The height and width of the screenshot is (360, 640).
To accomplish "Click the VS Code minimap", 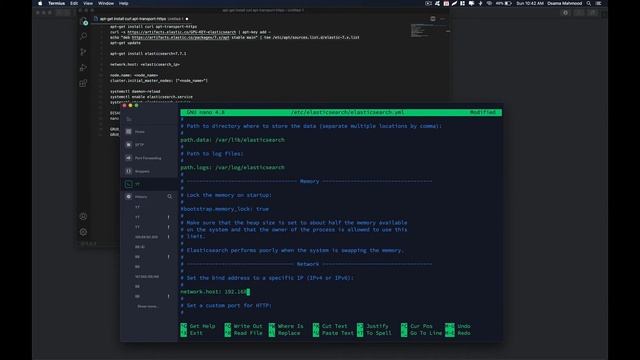I will (x=430, y=31).
